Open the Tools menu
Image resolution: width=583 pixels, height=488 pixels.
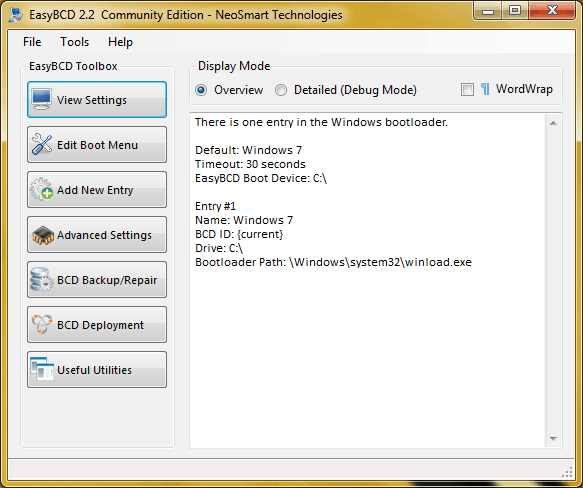pos(74,42)
